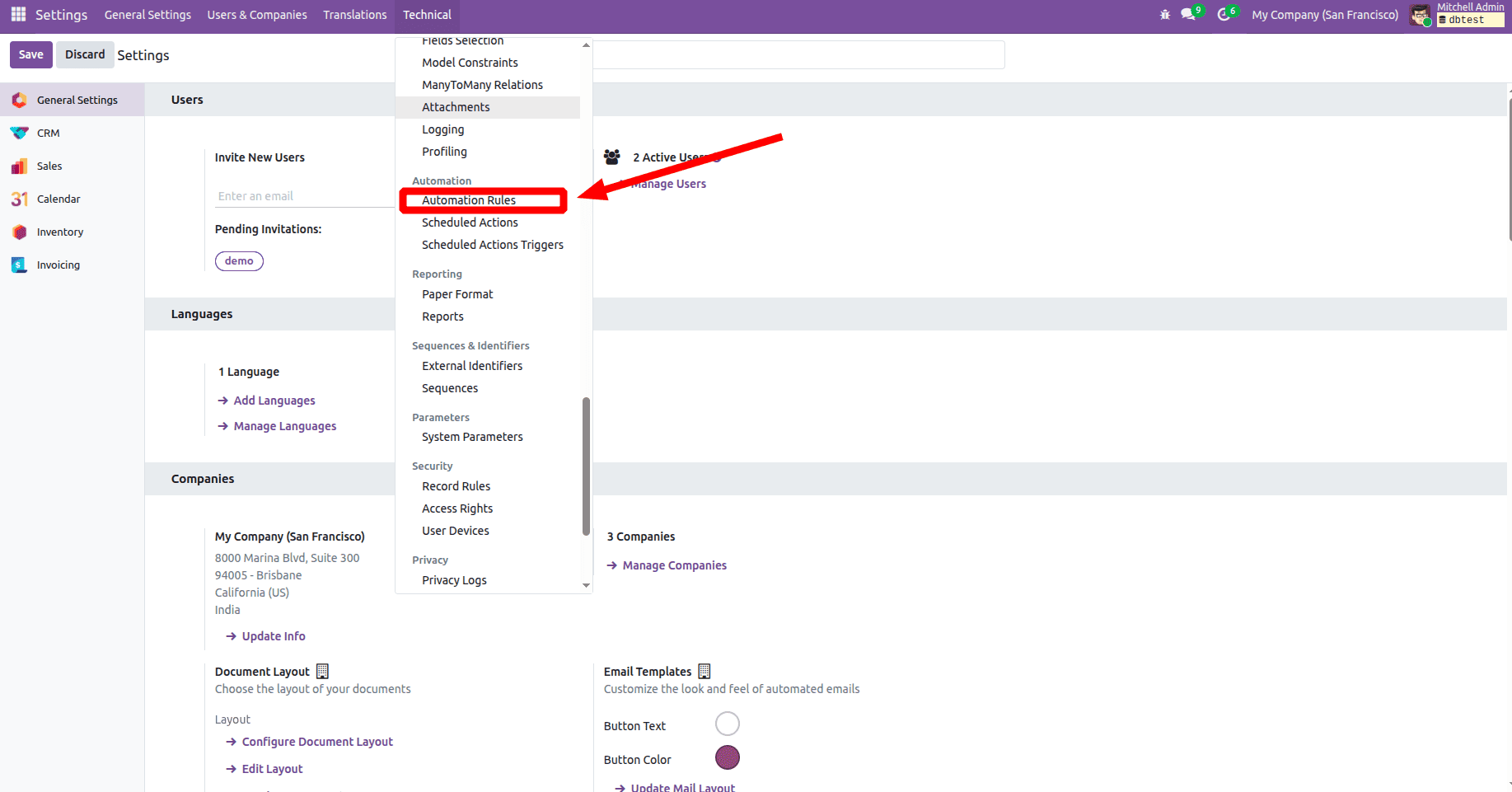Click building icon beside Document Layout
This screenshot has width=1512, height=792.
(322, 671)
